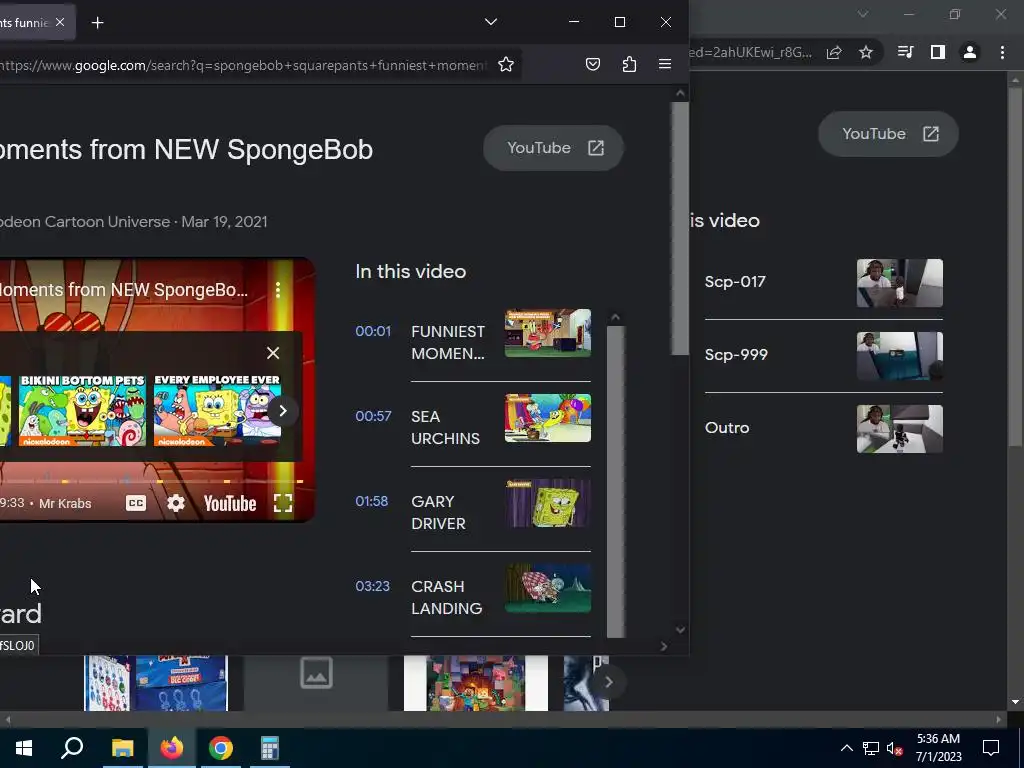Open Windows Start menu
Screen dimensions: 1024x768
click(24, 748)
